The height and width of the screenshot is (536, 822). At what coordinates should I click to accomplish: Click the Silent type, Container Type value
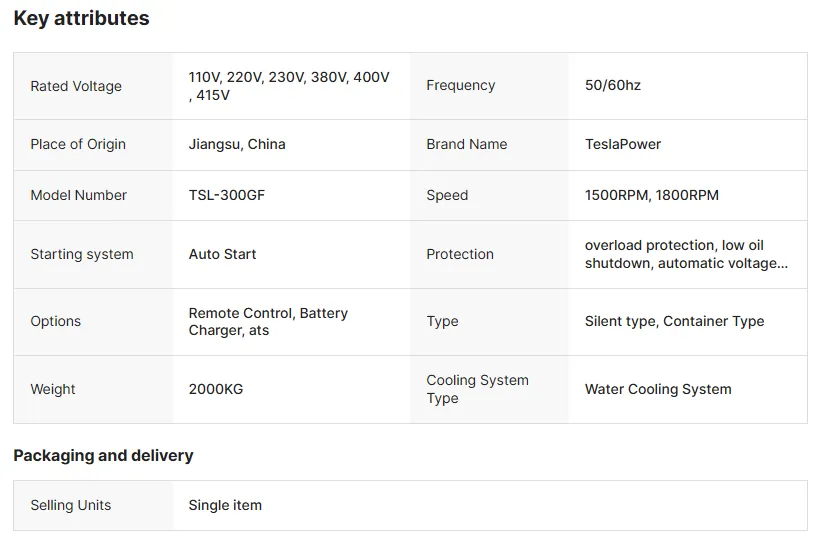674,321
